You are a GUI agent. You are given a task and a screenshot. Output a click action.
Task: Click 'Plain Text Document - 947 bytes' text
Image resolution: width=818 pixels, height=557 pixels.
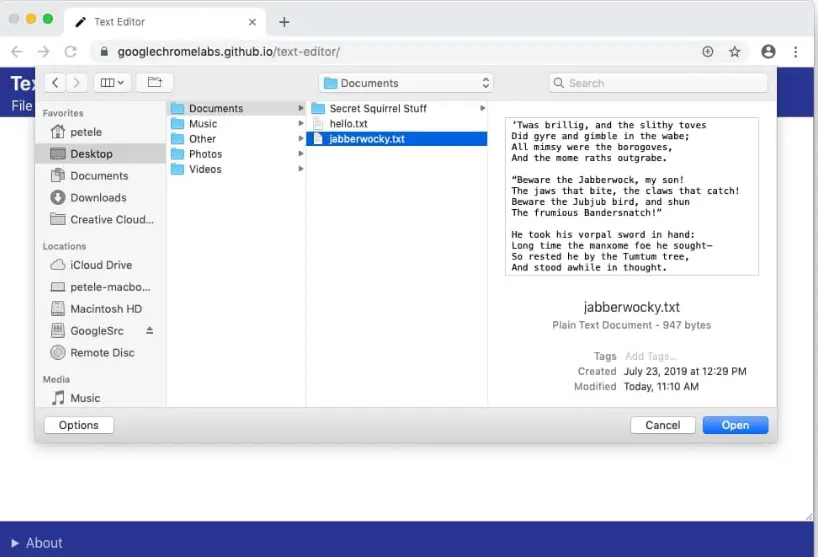tap(632, 325)
